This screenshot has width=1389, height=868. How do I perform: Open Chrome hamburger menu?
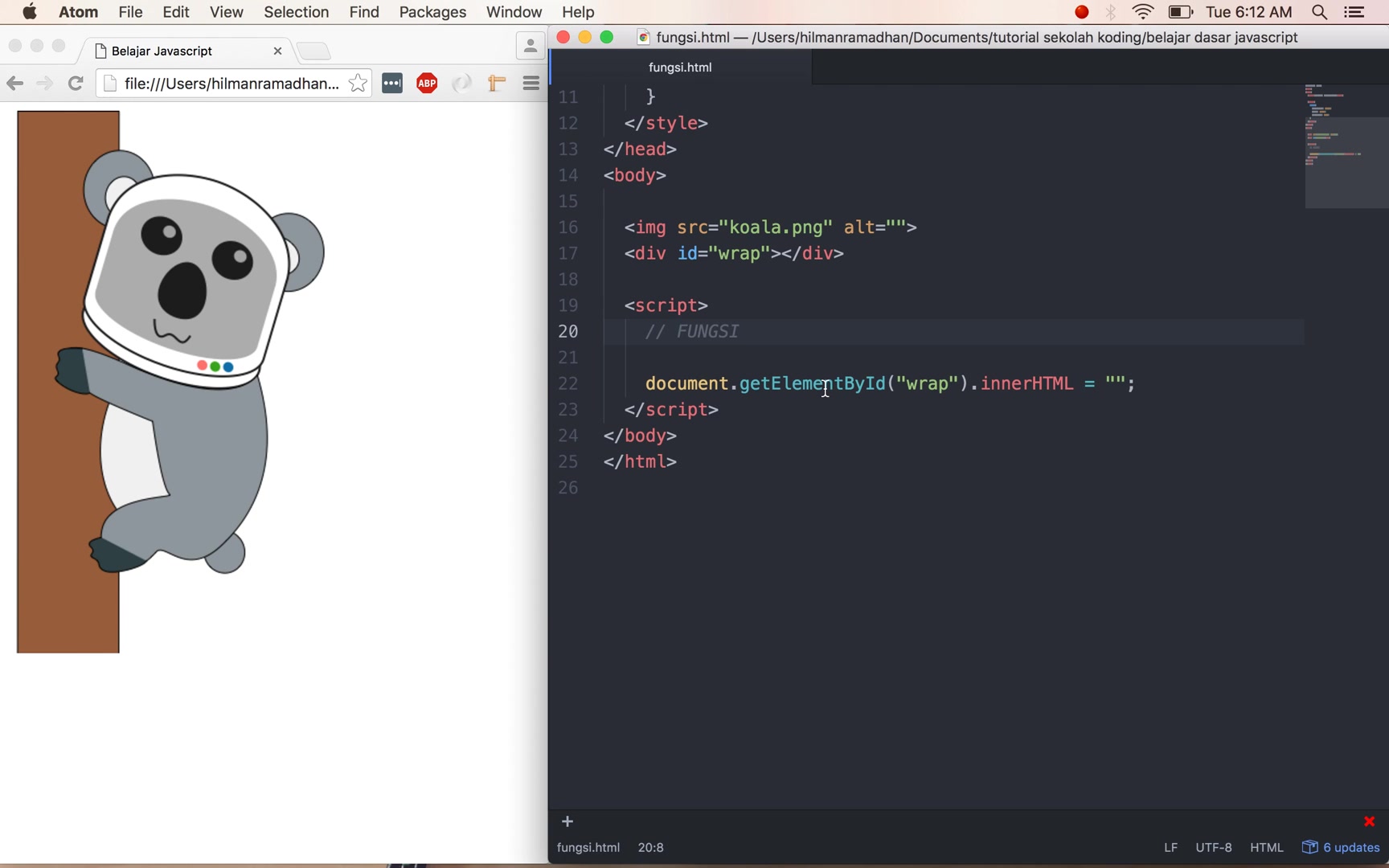531,84
